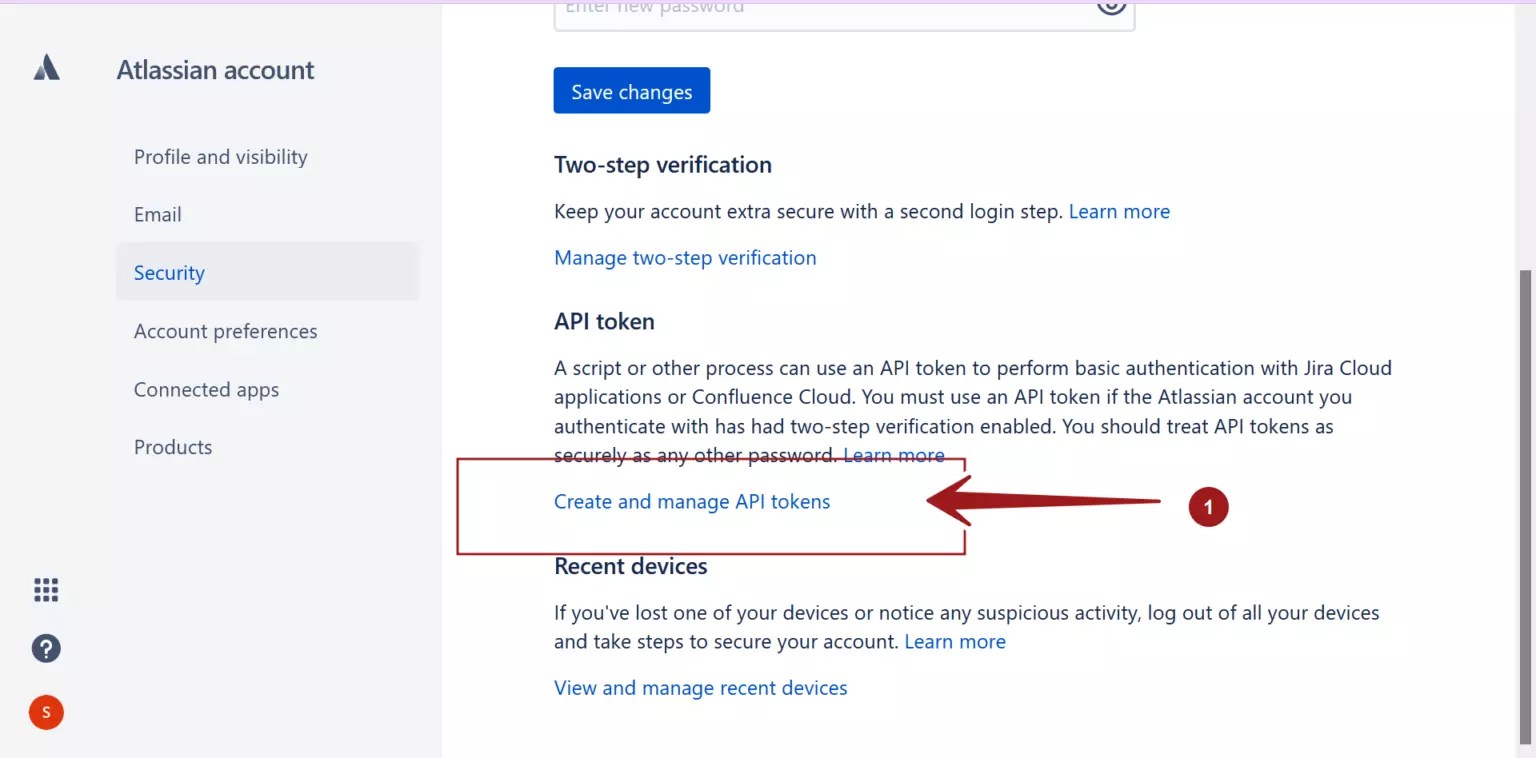Open Learn more in API token description
1536x758 pixels.
click(x=894, y=454)
